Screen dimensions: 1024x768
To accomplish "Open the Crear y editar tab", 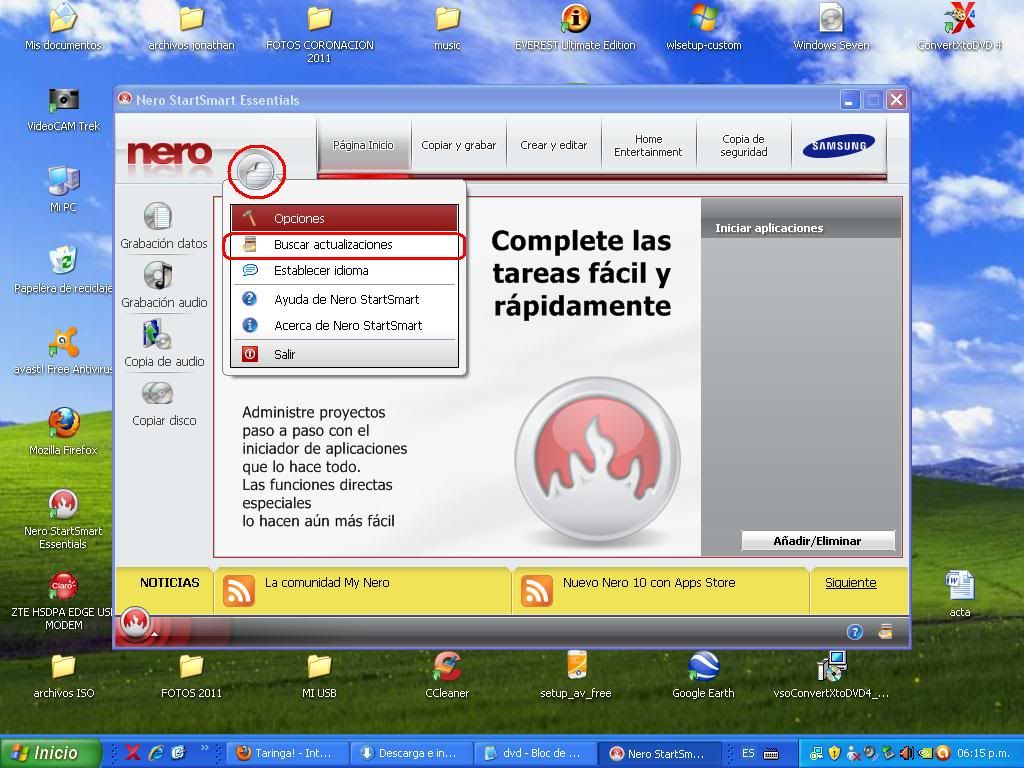I will (553, 145).
